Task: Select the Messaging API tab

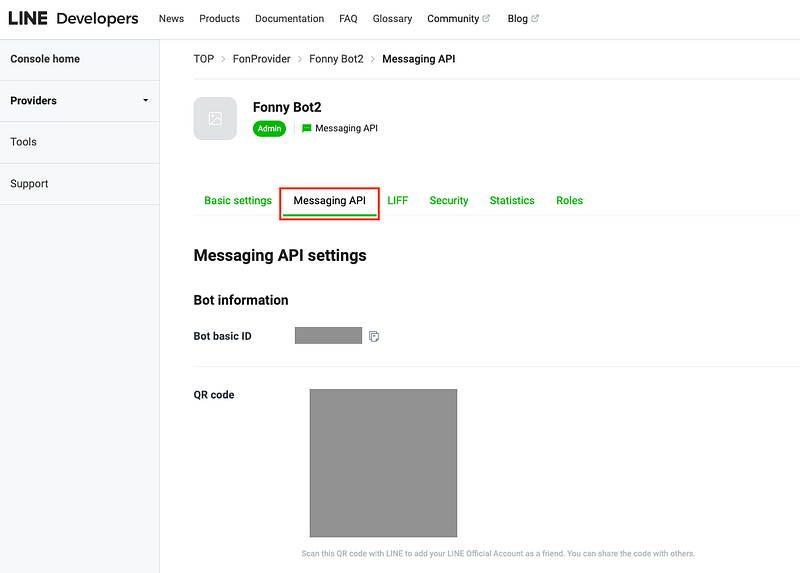Action: (x=330, y=201)
